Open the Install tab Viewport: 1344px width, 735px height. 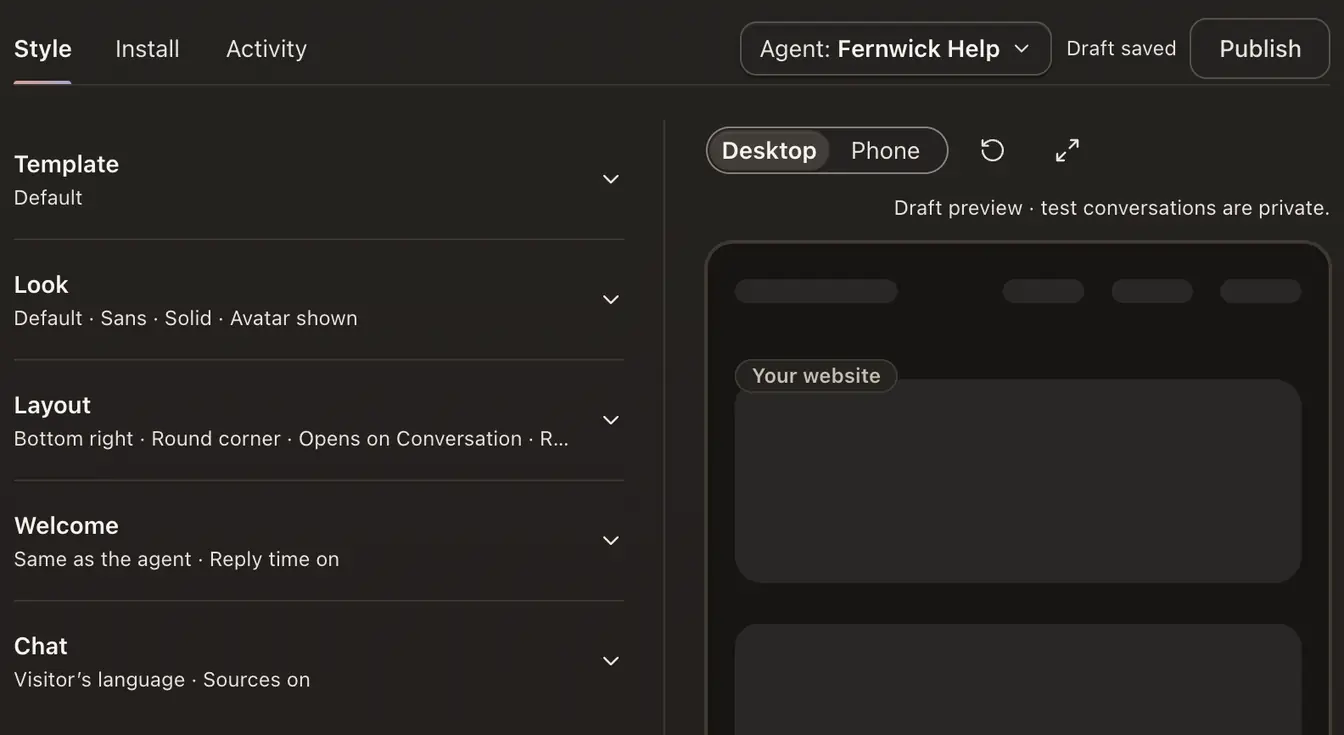point(147,49)
